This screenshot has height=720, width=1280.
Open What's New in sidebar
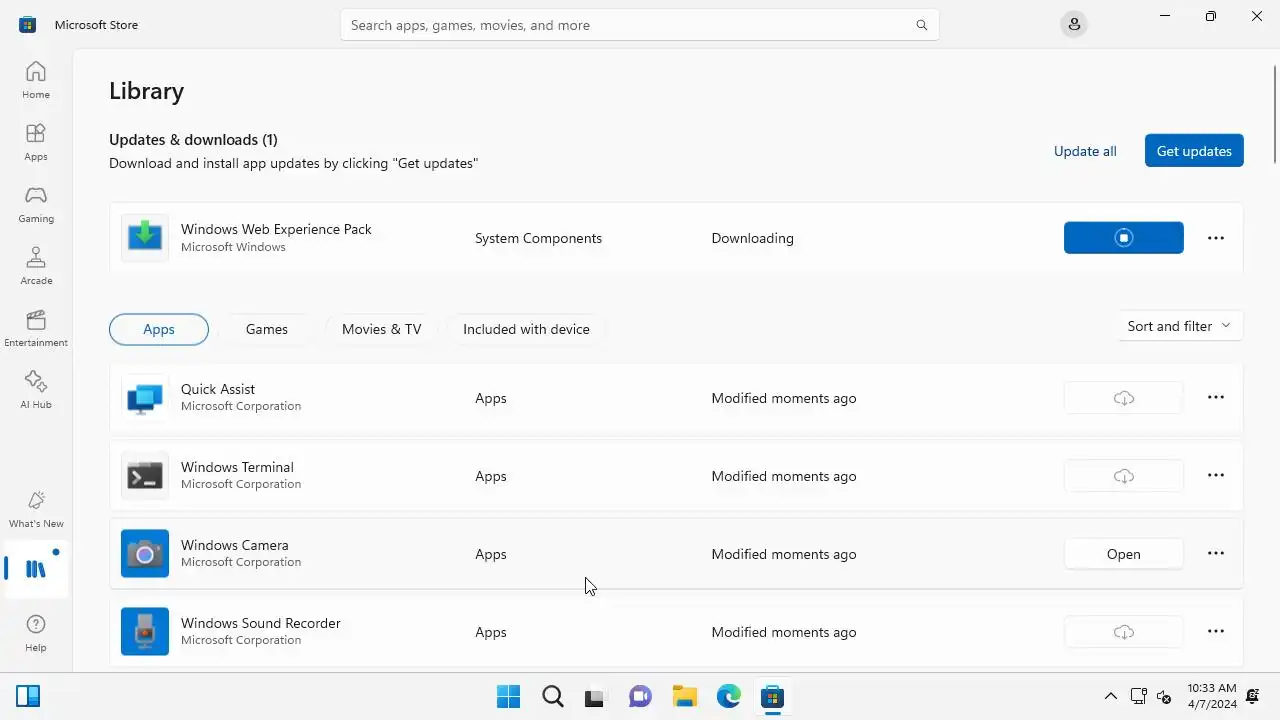pos(36,509)
